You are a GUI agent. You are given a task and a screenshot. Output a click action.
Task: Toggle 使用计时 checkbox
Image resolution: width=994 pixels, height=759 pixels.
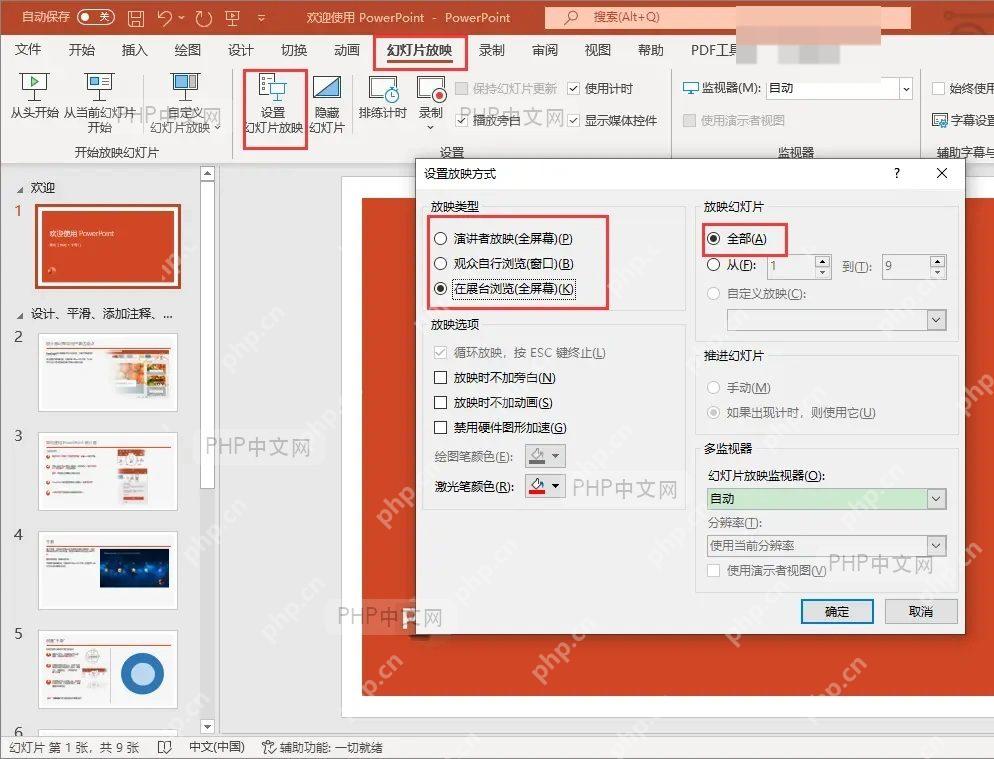[573, 88]
